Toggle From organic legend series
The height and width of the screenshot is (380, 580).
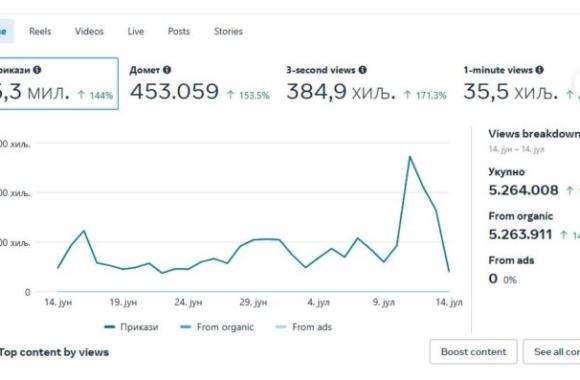(x=217, y=327)
